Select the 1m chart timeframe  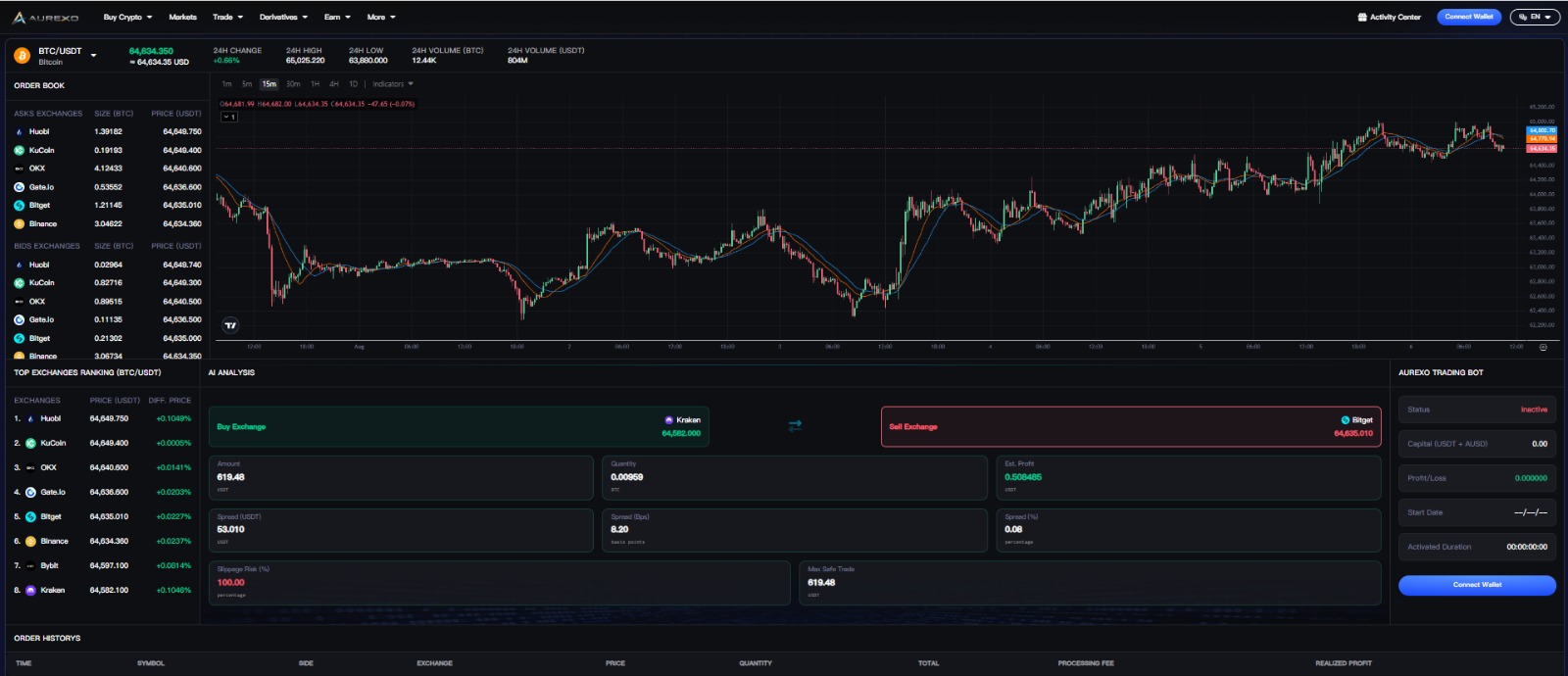point(226,84)
